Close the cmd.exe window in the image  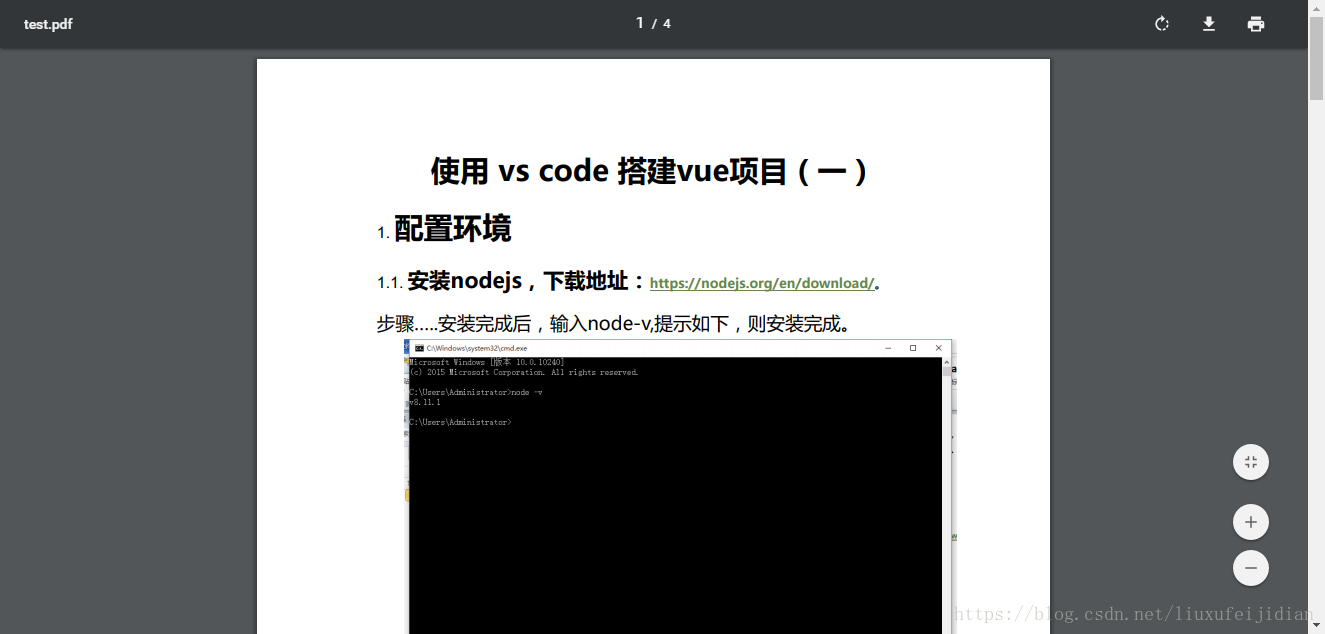tap(938, 348)
